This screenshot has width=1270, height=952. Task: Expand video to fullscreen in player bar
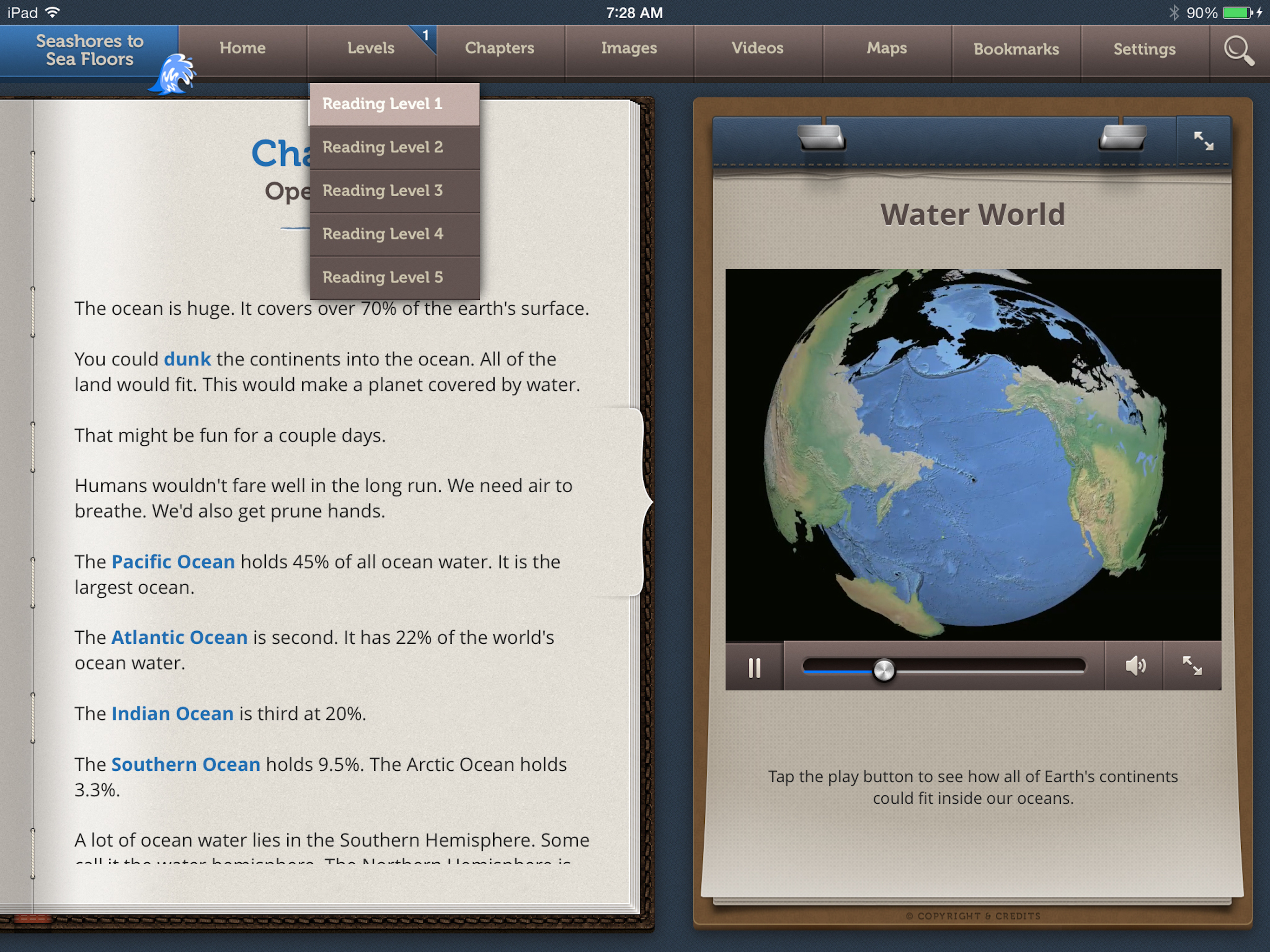pos(1192,666)
